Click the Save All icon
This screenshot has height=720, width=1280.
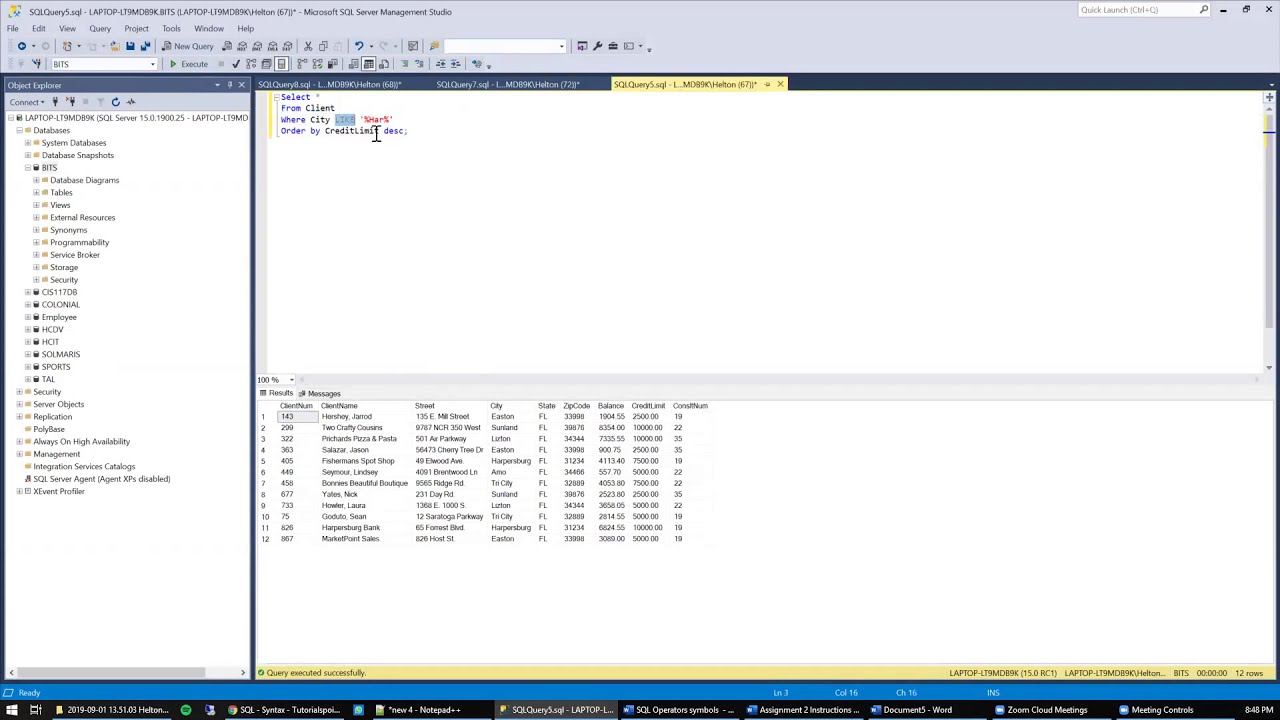(x=145, y=46)
